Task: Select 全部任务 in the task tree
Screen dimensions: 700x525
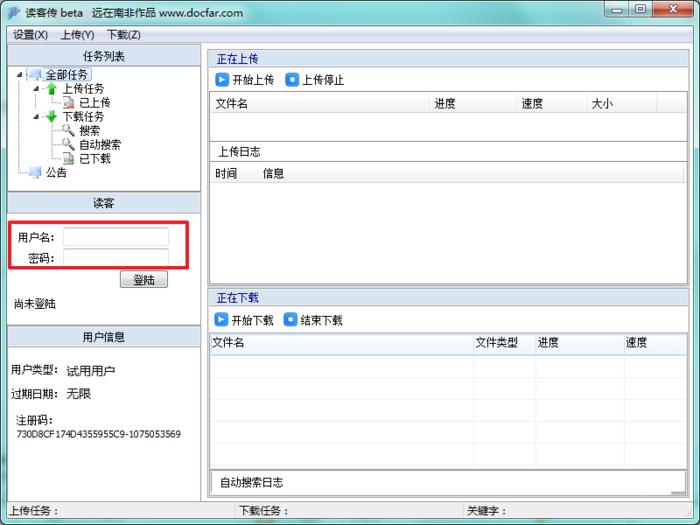Action: click(x=67, y=75)
